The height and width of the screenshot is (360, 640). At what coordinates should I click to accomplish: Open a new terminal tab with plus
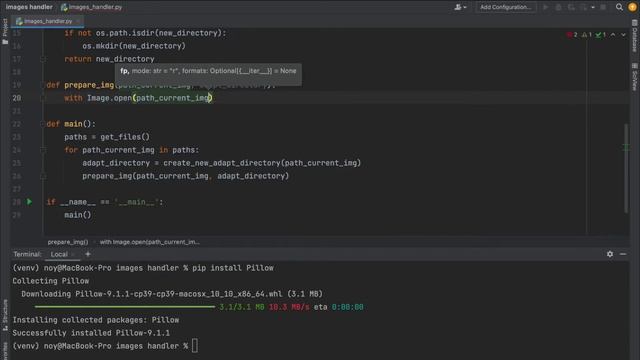88,254
